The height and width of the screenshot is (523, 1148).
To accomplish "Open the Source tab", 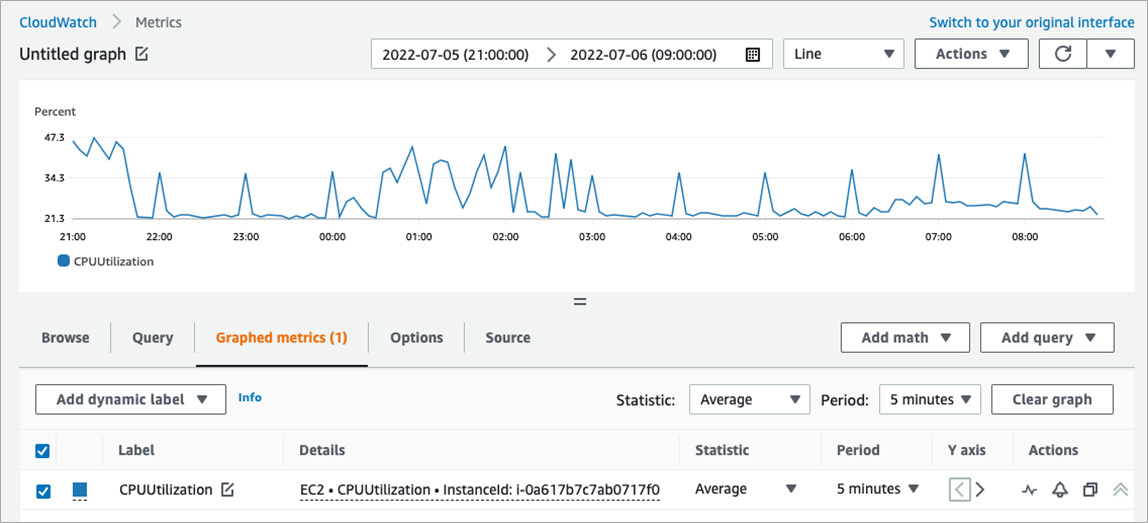I will (508, 338).
